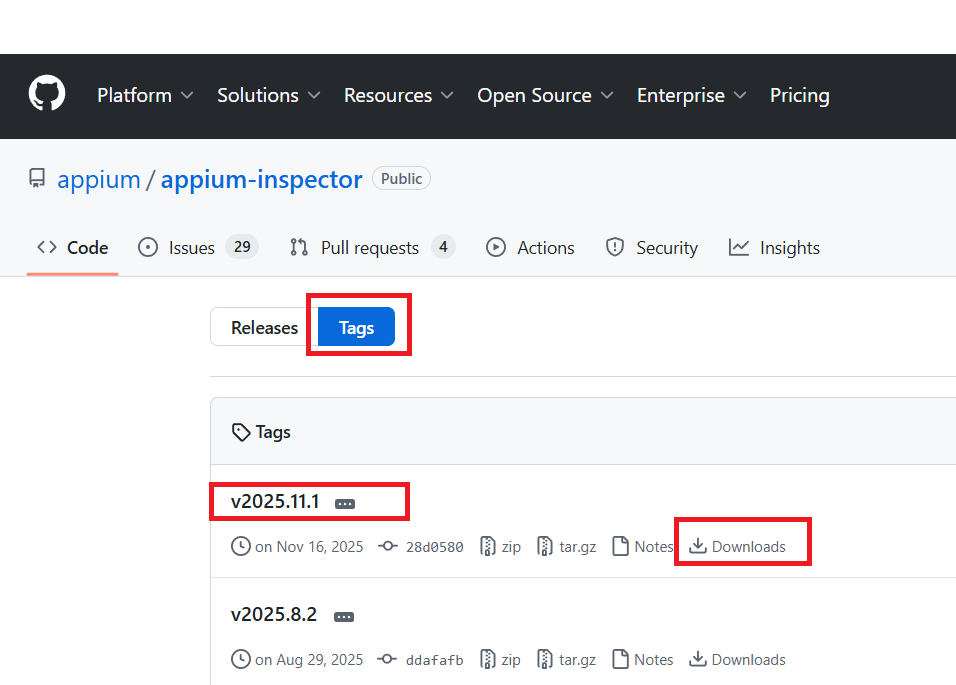Select the Tags view button
This screenshot has height=685, width=956.
tap(356, 327)
